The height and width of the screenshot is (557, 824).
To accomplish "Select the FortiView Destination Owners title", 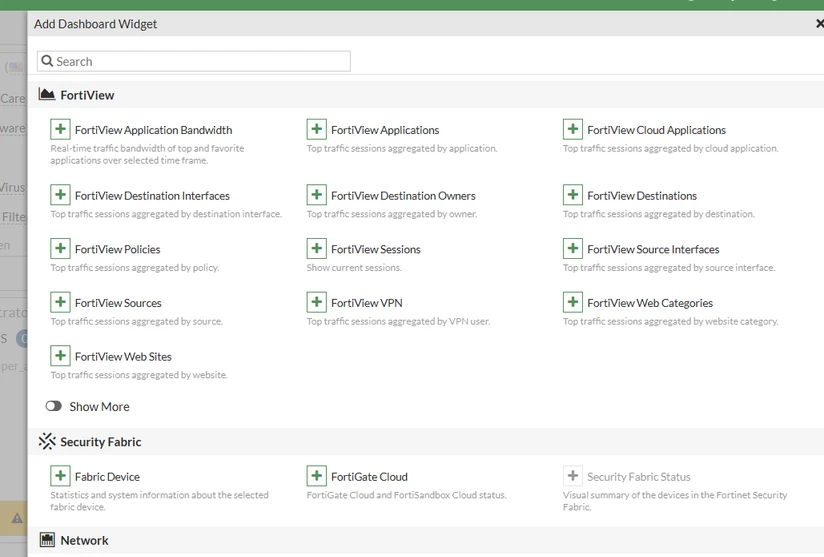I will pyautogui.click(x=403, y=195).
